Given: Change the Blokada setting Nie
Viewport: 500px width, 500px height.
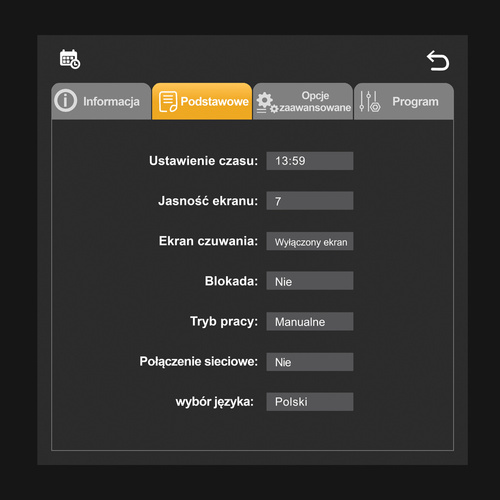Looking at the screenshot, I should [310, 281].
